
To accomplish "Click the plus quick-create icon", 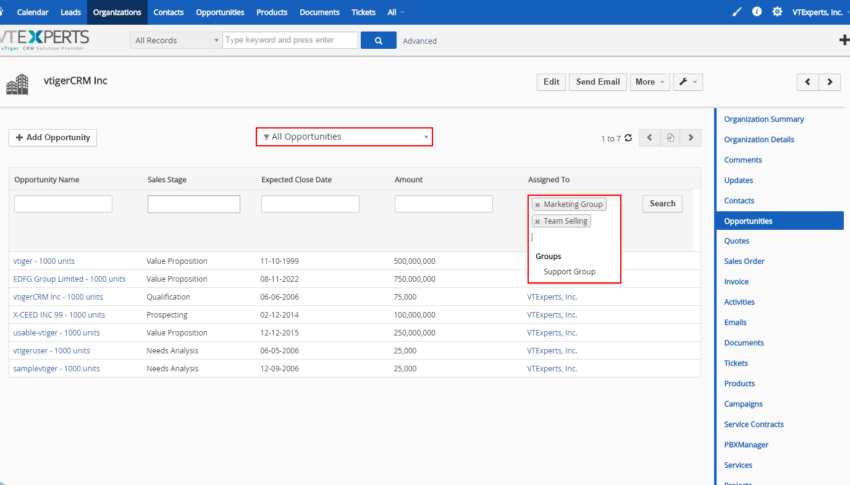I will click(844, 40).
